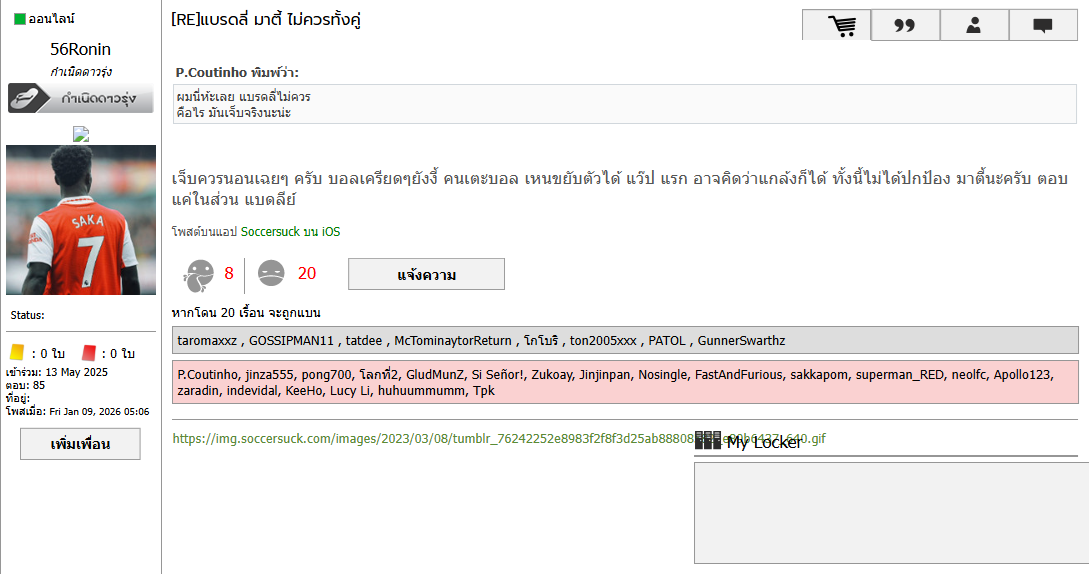1089x574 pixels.
Task: Click the red card icon
Action: point(89,353)
